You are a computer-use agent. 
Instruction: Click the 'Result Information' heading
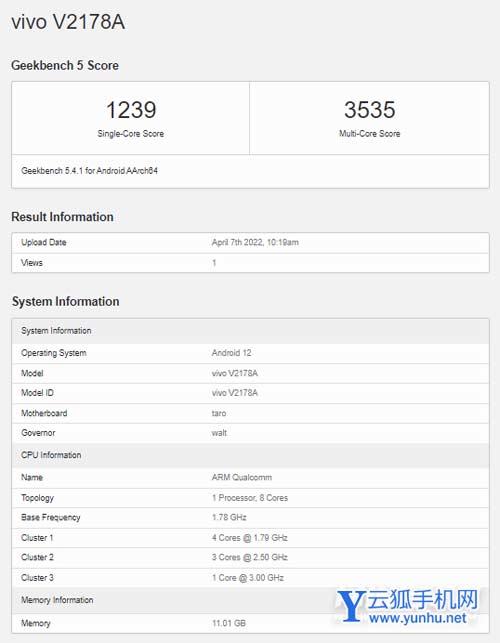pyautogui.click(x=62, y=217)
